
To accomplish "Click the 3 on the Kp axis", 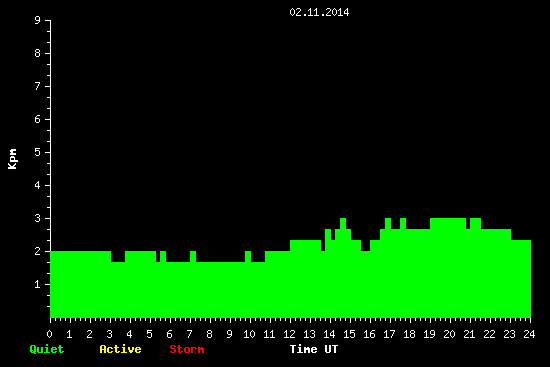I will [38, 218].
